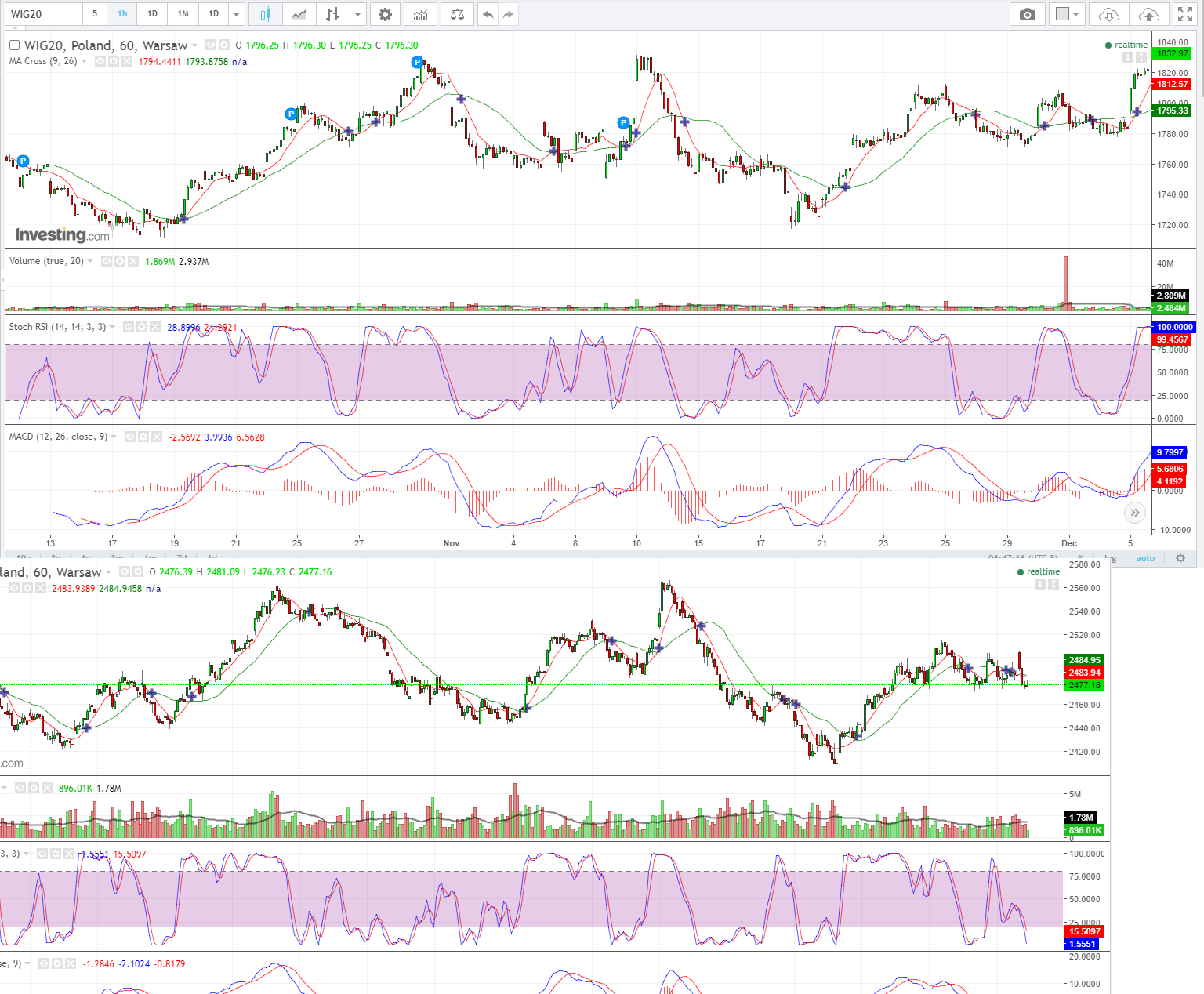Open settings for WIG20 main series
The height and width of the screenshot is (994, 1204).
(223, 45)
